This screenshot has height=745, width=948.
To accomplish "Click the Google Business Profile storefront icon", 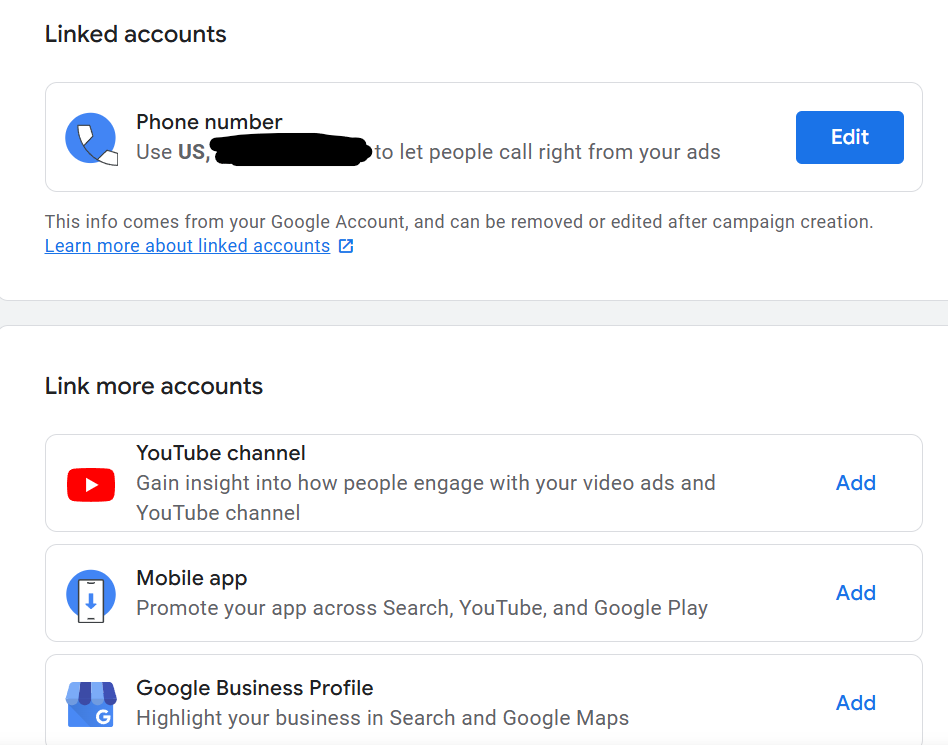I will (91, 704).
